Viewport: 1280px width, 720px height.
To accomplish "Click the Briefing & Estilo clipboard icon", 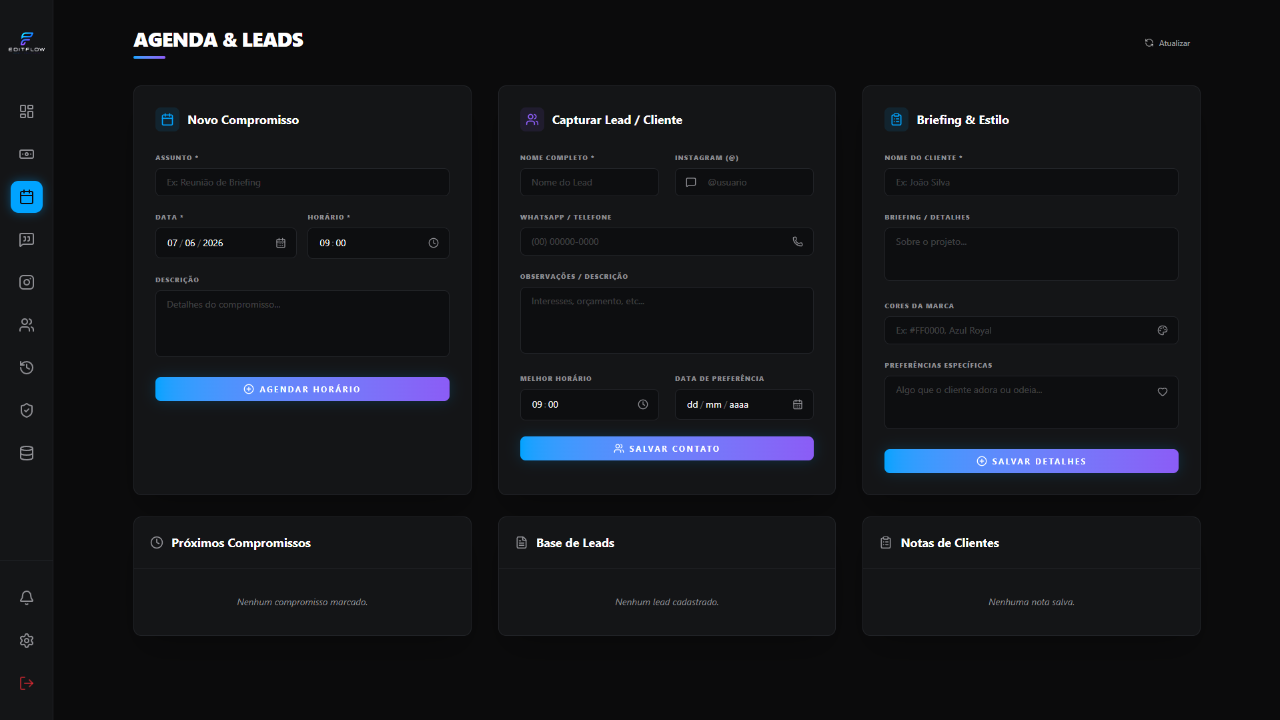I will (896, 119).
